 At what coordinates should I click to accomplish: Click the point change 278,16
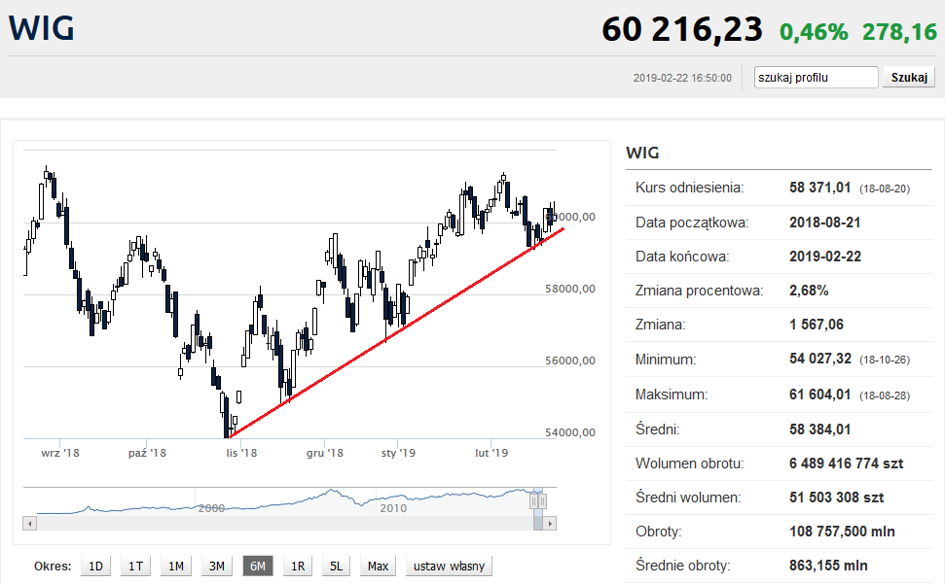tap(899, 32)
